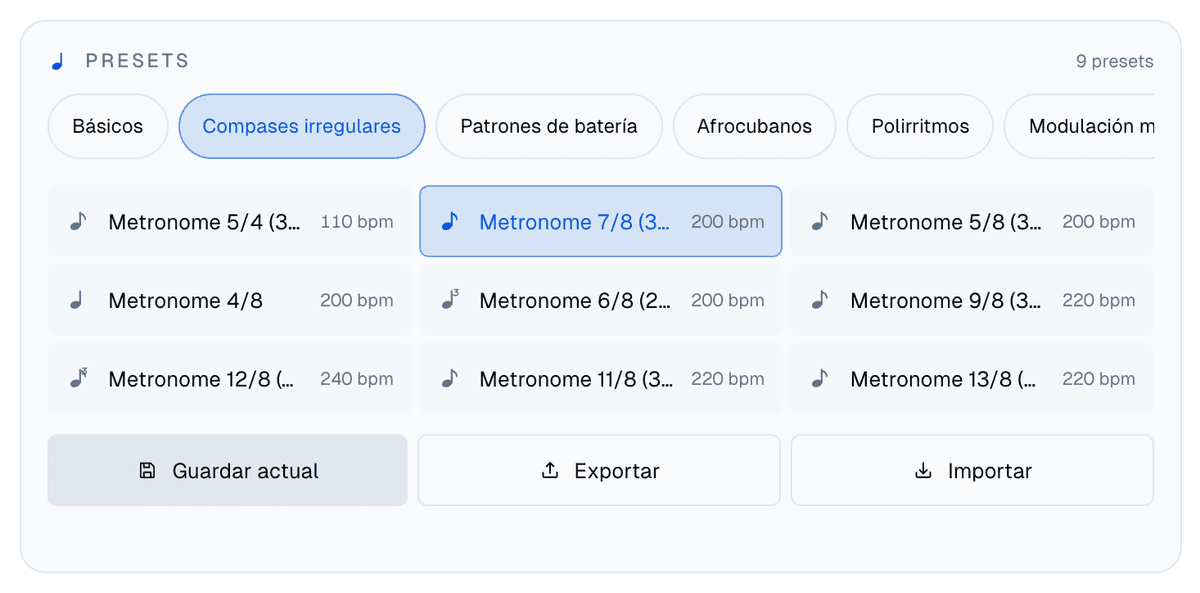Load the Metronome 13/8 preset
Image resolution: width=1200 pixels, height=593 pixels.
tap(971, 379)
